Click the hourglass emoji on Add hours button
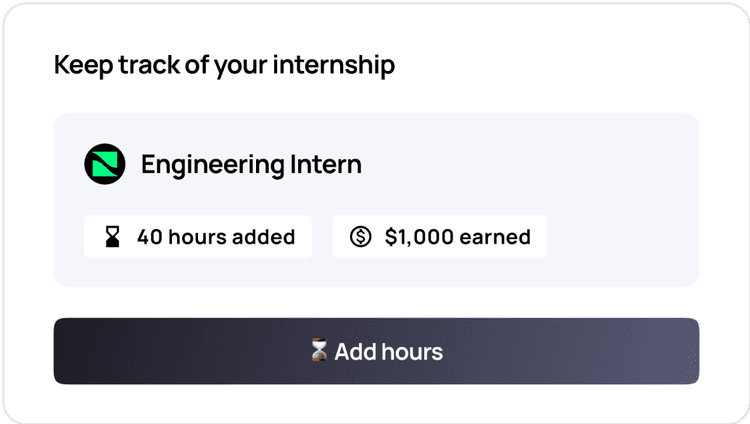Image resolution: width=750 pixels, height=424 pixels. click(x=319, y=350)
